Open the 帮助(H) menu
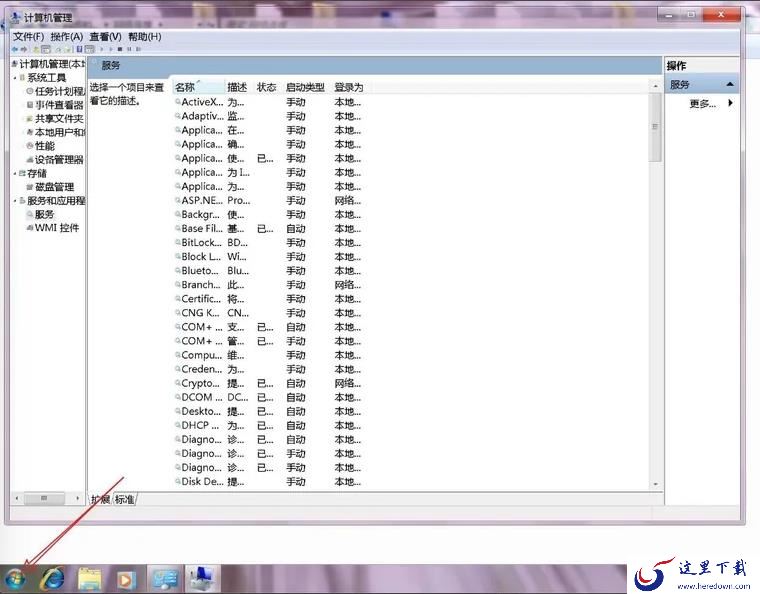The image size is (760, 594). (x=144, y=36)
